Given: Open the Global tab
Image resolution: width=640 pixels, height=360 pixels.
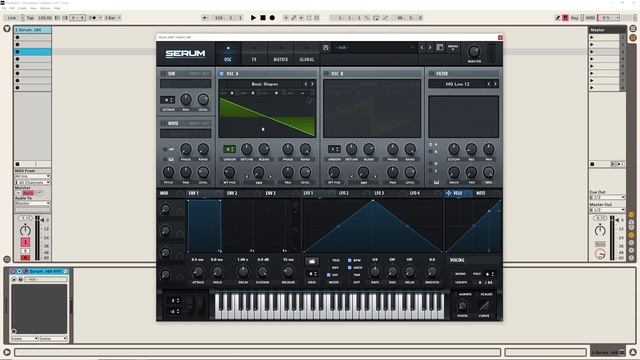Looking at the screenshot, I should [x=307, y=53].
